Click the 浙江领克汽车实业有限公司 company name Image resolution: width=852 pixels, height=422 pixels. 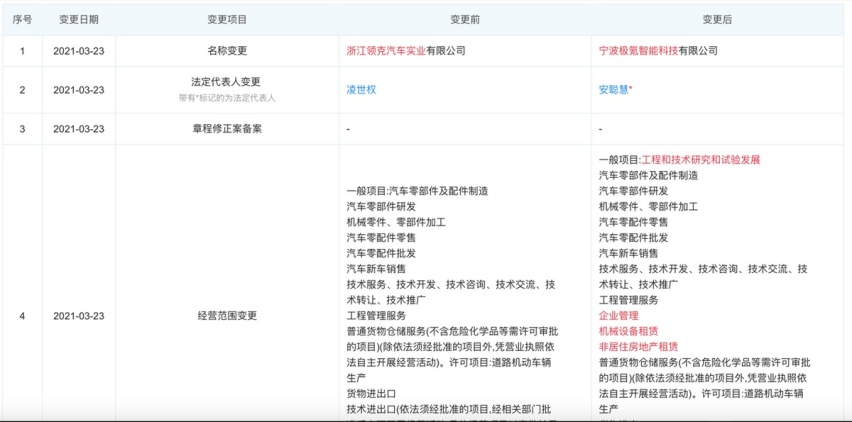406,51
